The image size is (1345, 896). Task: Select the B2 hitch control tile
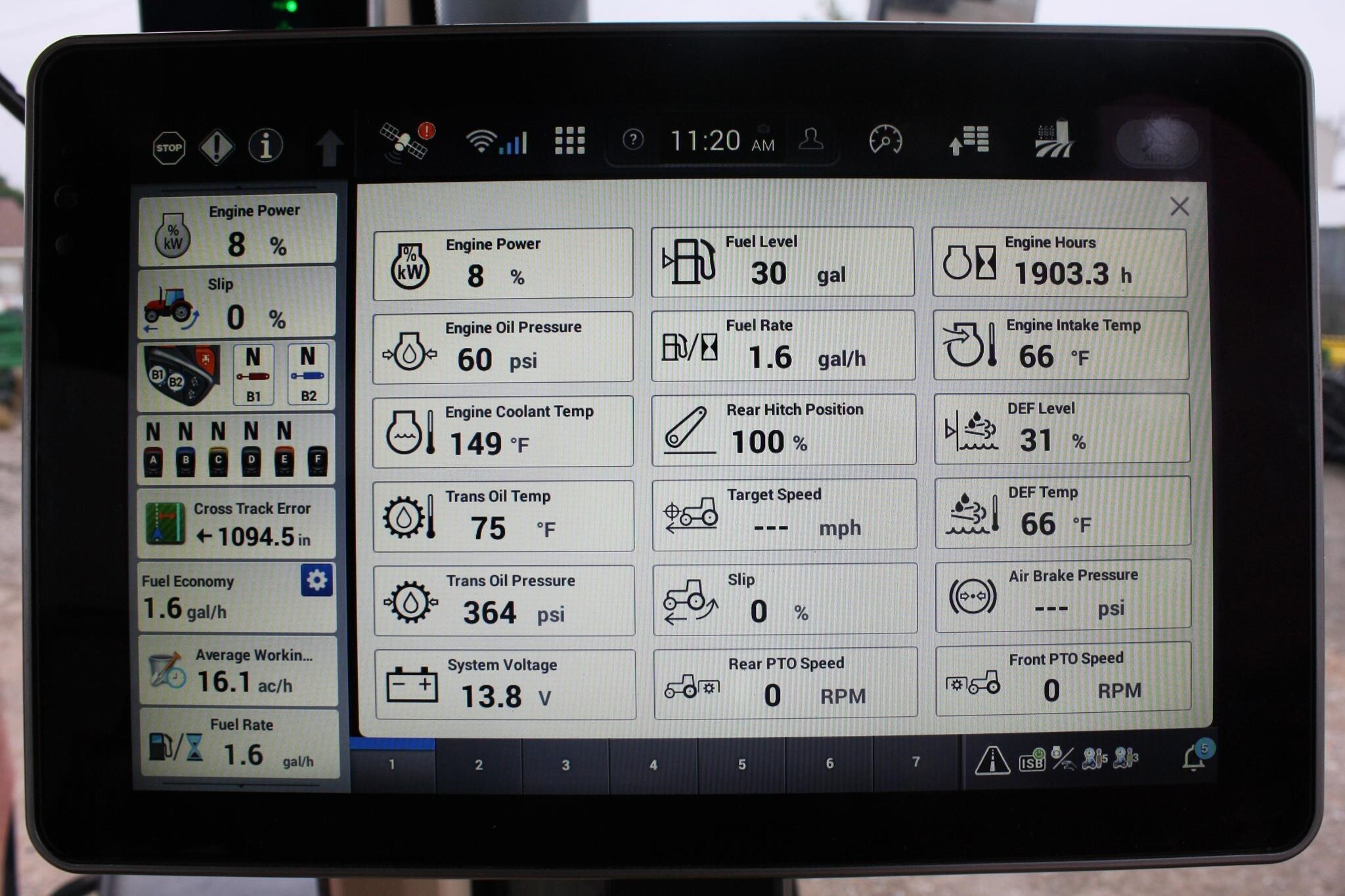click(x=308, y=374)
